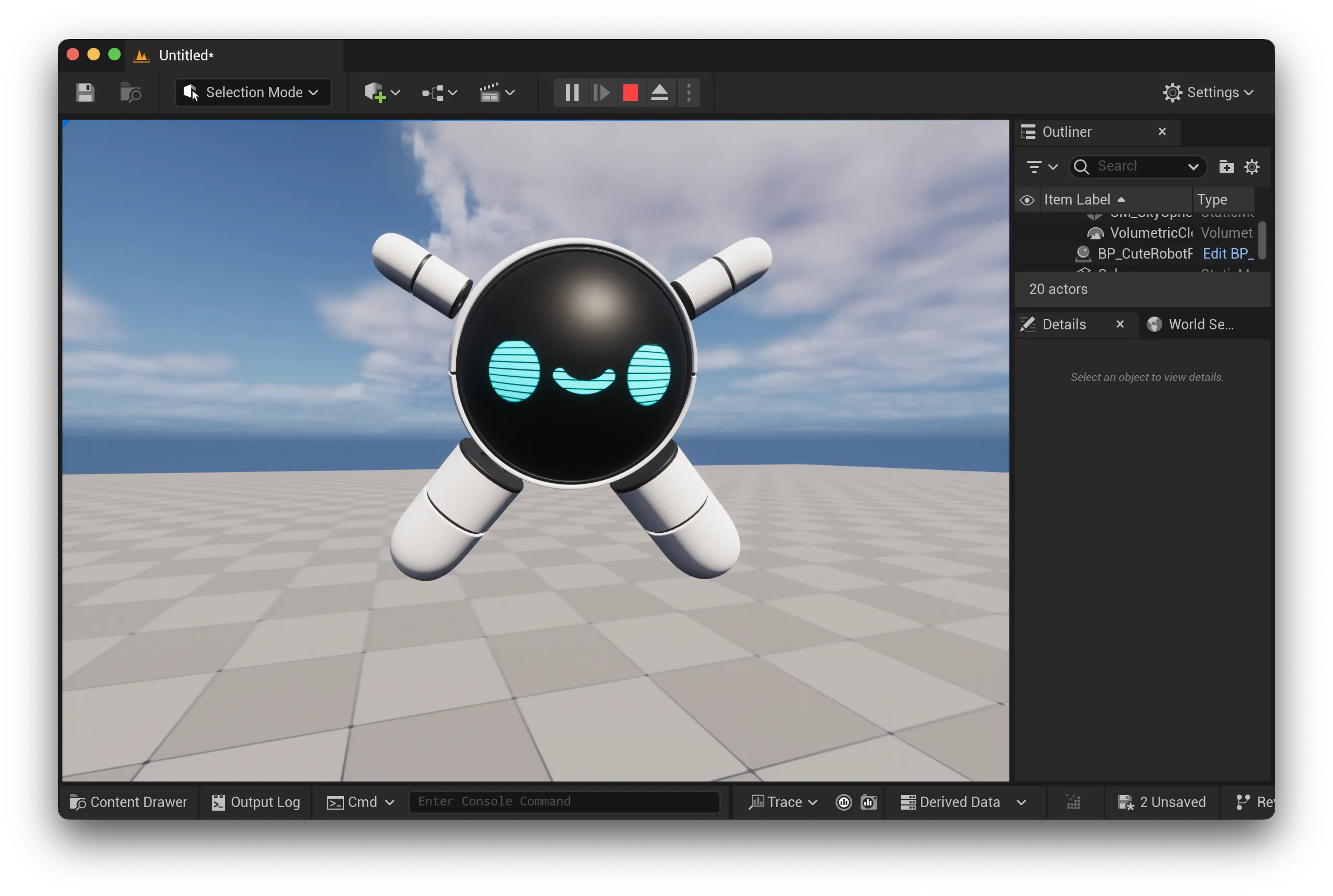The height and width of the screenshot is (896, 1333).
Task: Pause the simulation playback
Action: [572, 93]
